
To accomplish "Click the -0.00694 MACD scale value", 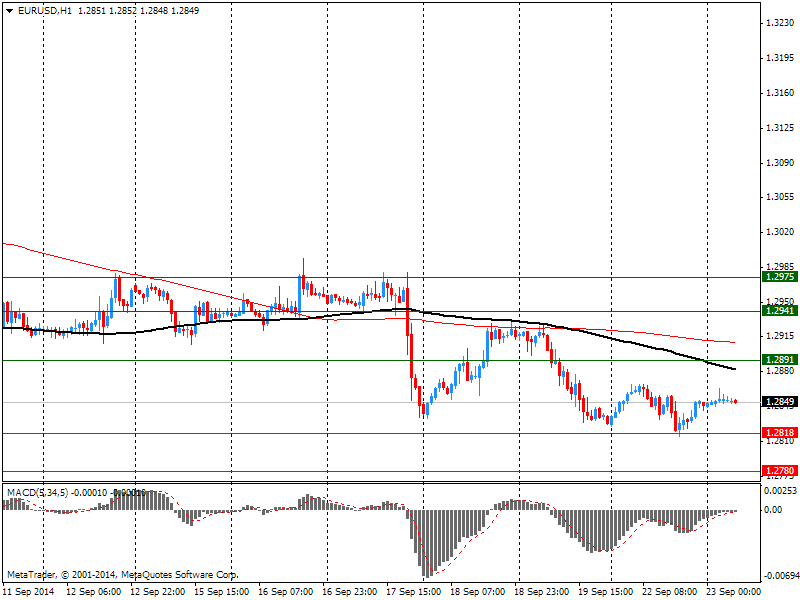I will pos(780,577).
